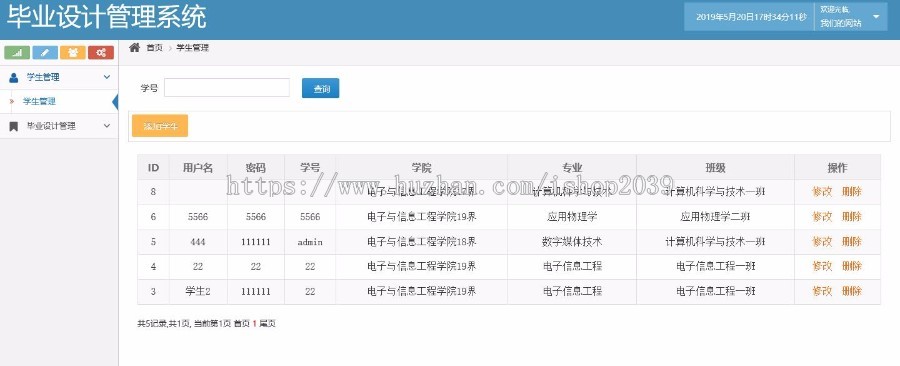This screenshot has width=900, height=366.
Task: Click 班级 cell 应用物理学二班
Action: click(x=715, y=217)
